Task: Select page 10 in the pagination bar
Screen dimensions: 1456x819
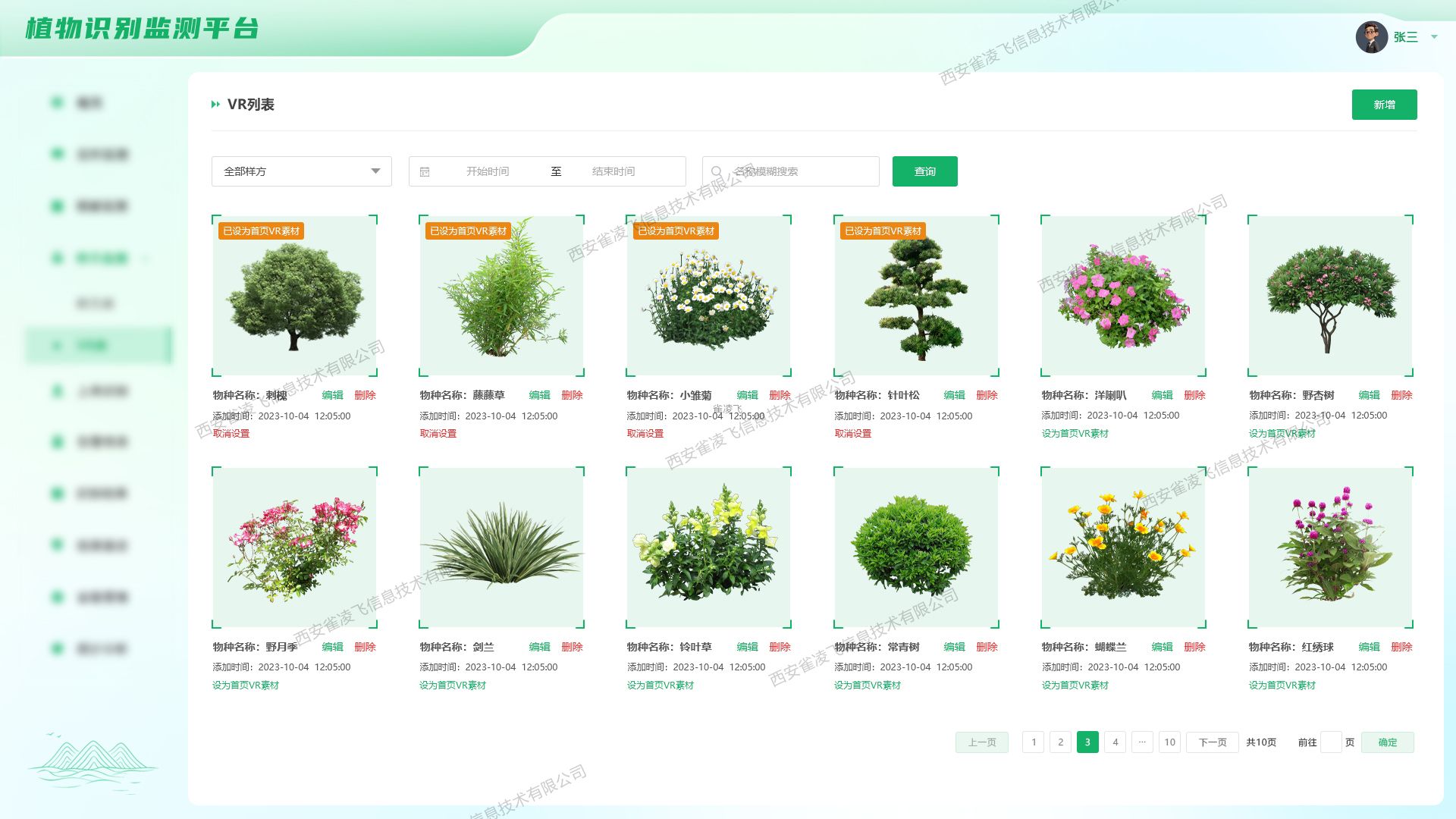Action: coord(1169,742)
